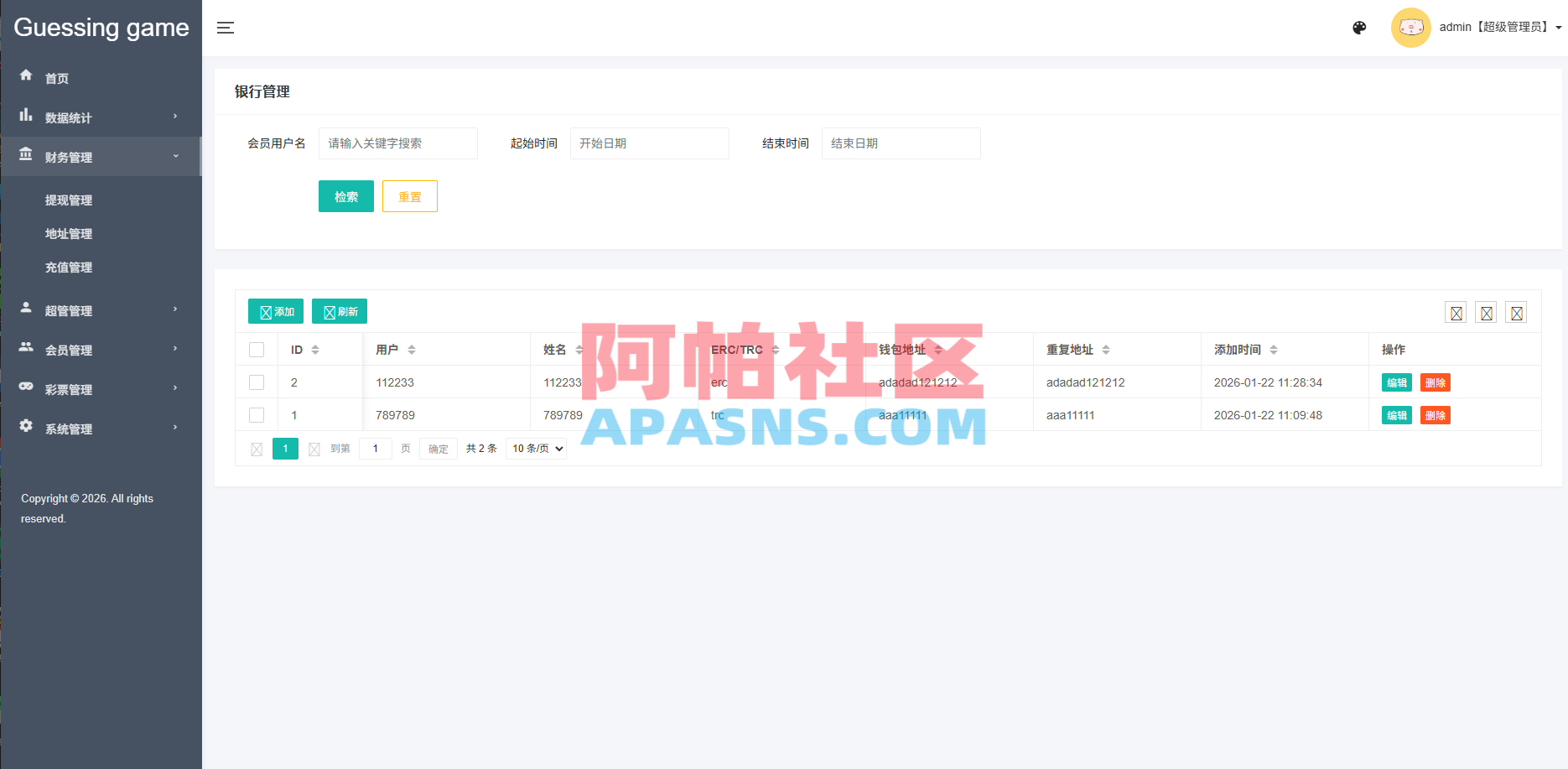The image size is (1568, 769).
Task: Focus the jump-to-page number input
Action: pos(376,449)
